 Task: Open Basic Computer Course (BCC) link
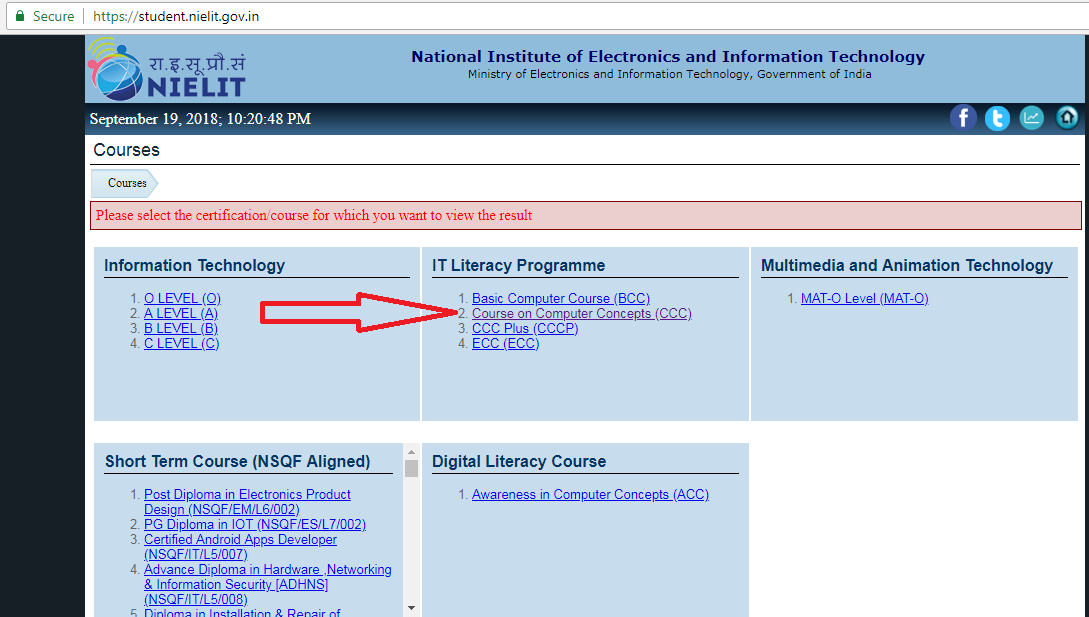pos(560,298)
